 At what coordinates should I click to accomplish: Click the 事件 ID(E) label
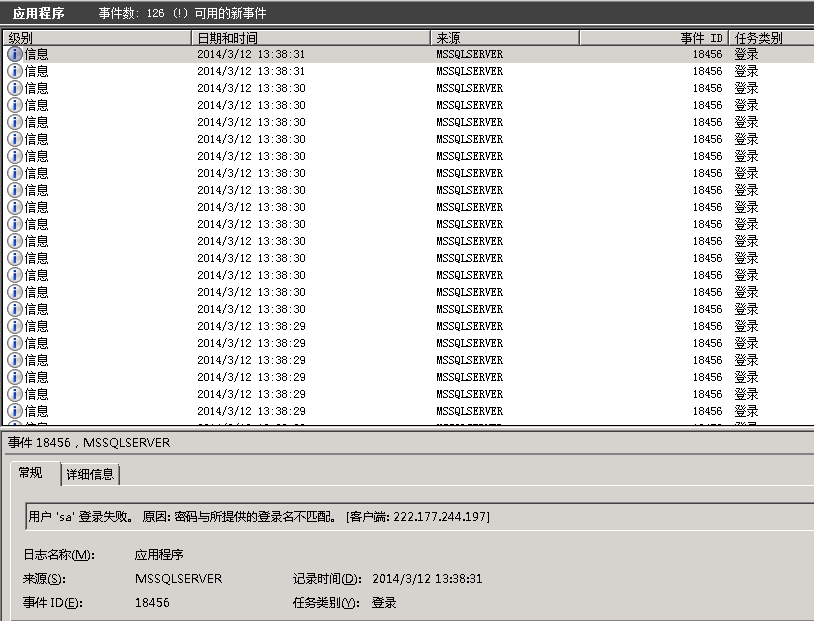click(52, 602)
